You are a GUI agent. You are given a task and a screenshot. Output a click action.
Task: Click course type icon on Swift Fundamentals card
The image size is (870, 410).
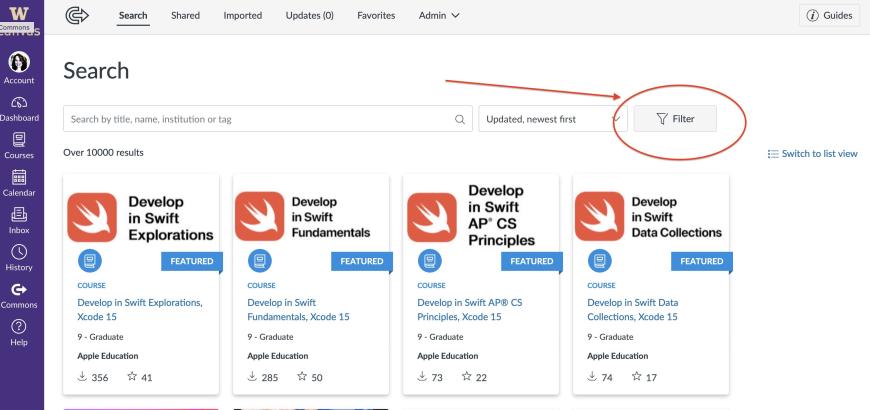pyautogui.click(x=260, y=261)
